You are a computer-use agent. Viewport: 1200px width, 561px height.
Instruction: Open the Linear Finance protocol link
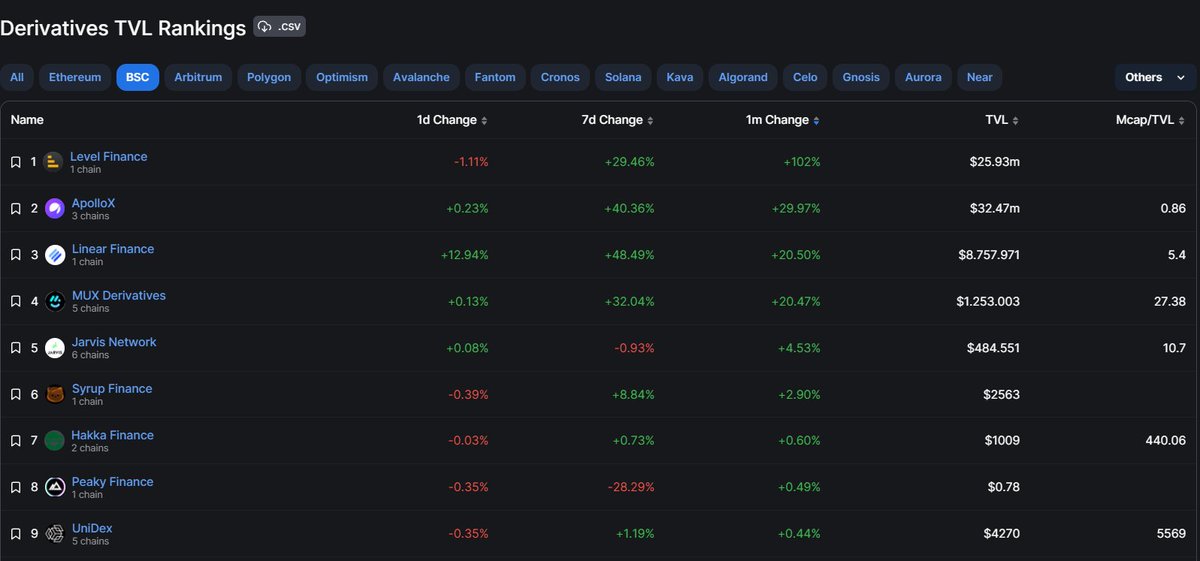point(113,249)
